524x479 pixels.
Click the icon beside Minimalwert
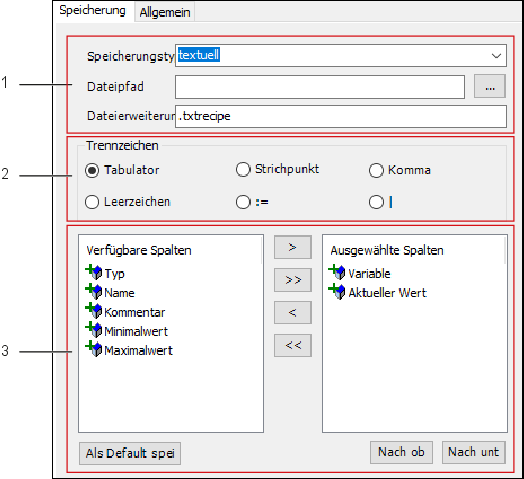pos(94,330)
